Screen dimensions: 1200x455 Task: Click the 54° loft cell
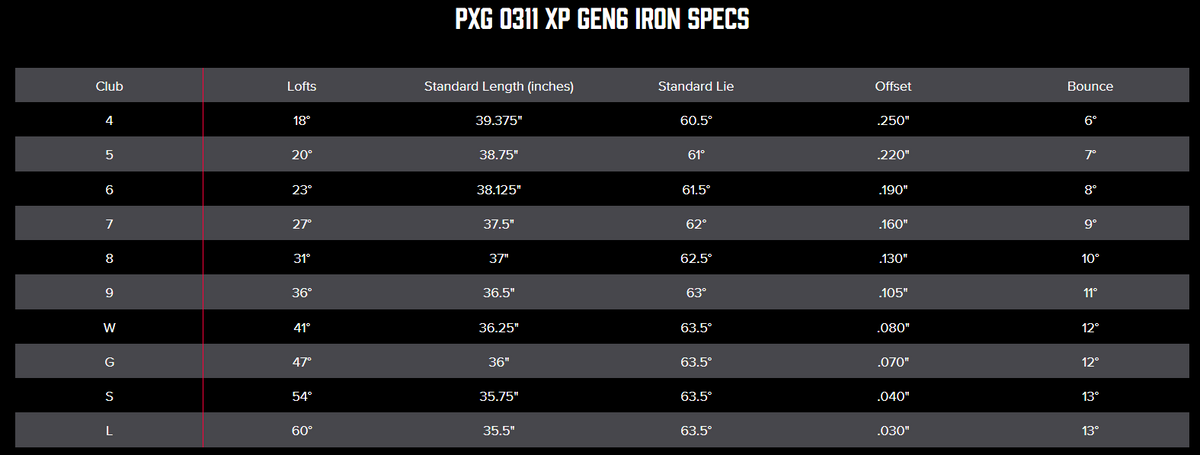point(301,396)
